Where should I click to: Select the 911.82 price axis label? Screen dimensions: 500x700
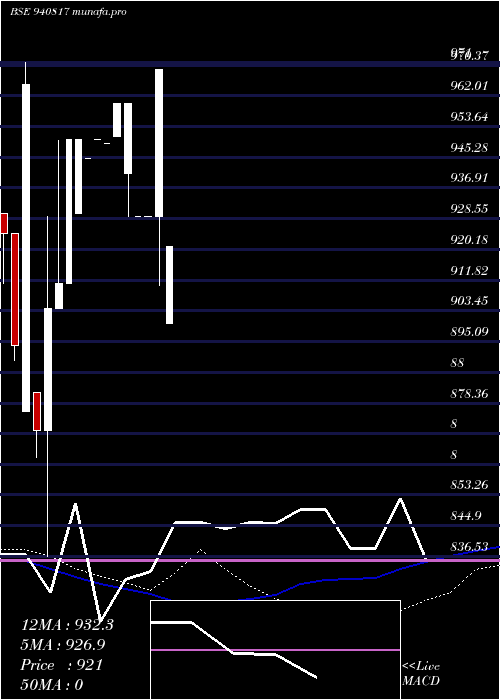[469, 271]
